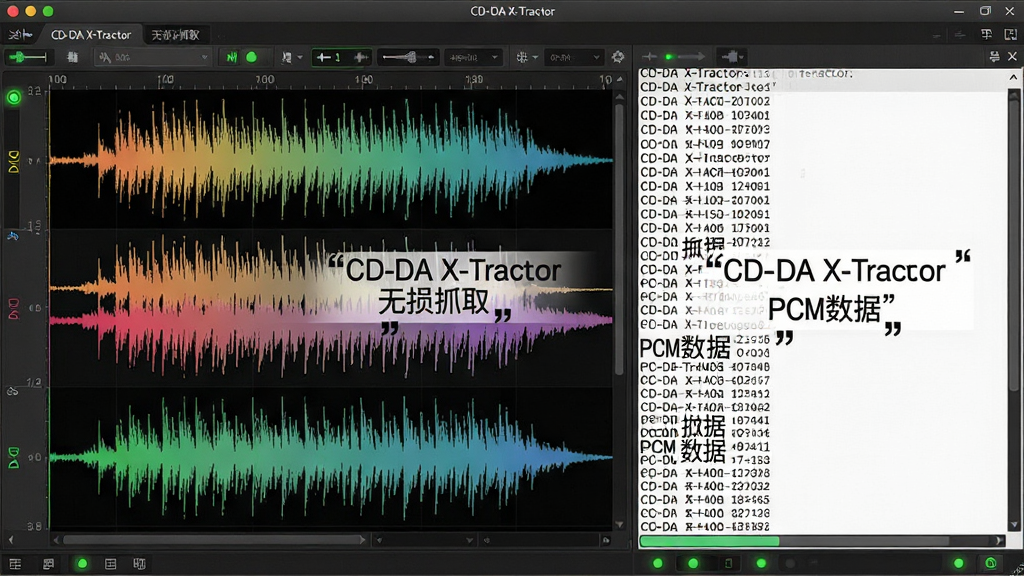1024x576 pixels.
Task: Select the log row ending in 407848
Action: pyautogui.click(x=705, y=367)
